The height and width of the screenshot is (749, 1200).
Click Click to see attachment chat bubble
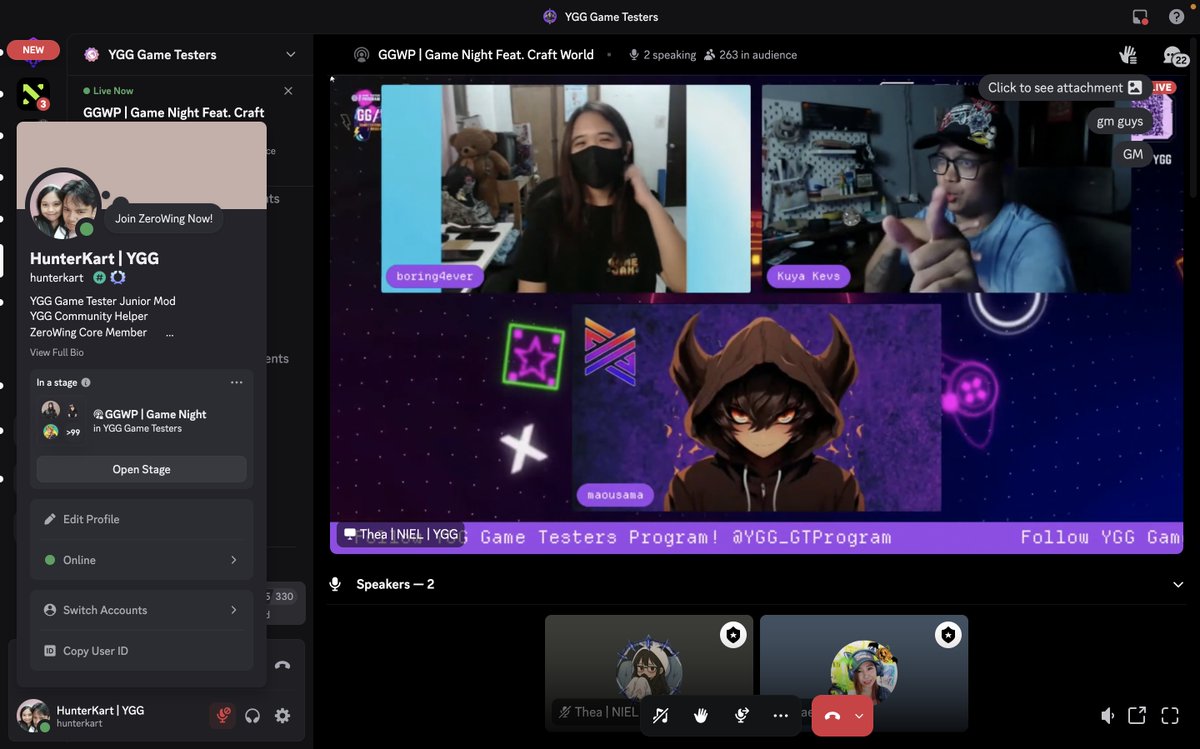click(1064, 88)
